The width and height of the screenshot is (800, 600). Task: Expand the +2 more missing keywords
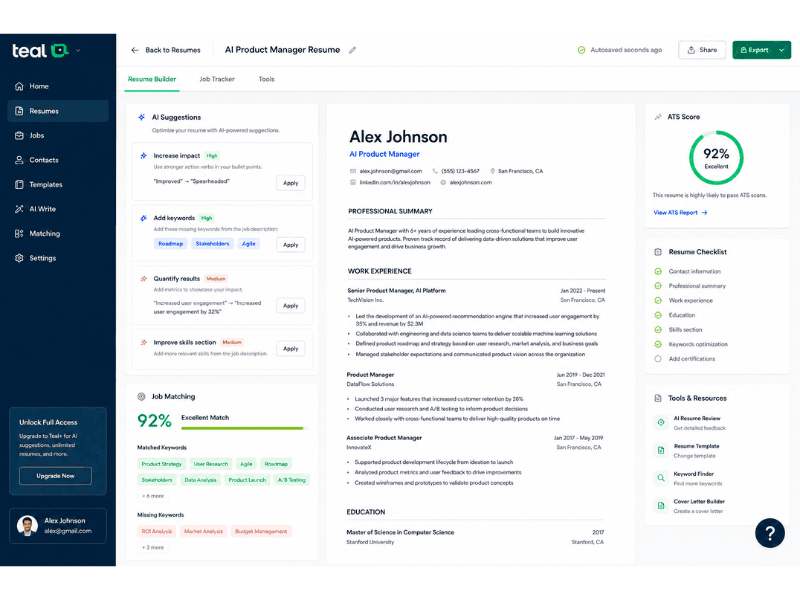point(153,547)
